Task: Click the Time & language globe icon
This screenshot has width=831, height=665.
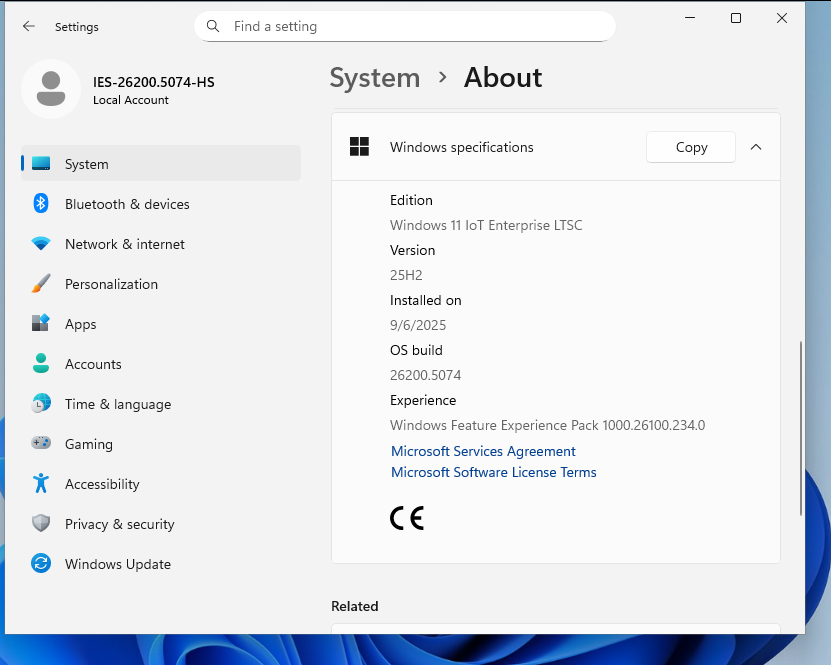Action: click(41, 403)
